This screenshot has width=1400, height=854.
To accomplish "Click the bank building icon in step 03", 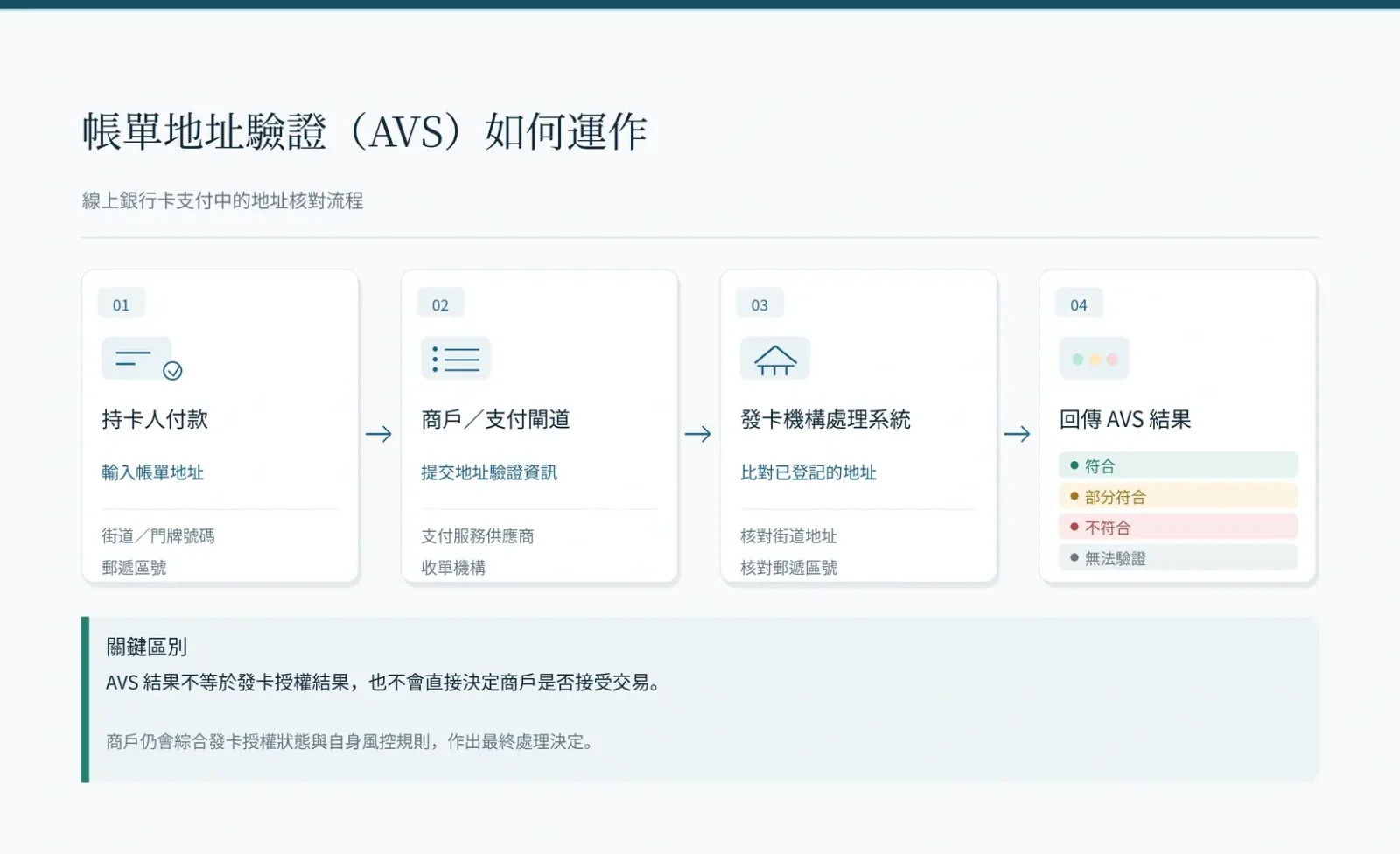I will (775, 359).
